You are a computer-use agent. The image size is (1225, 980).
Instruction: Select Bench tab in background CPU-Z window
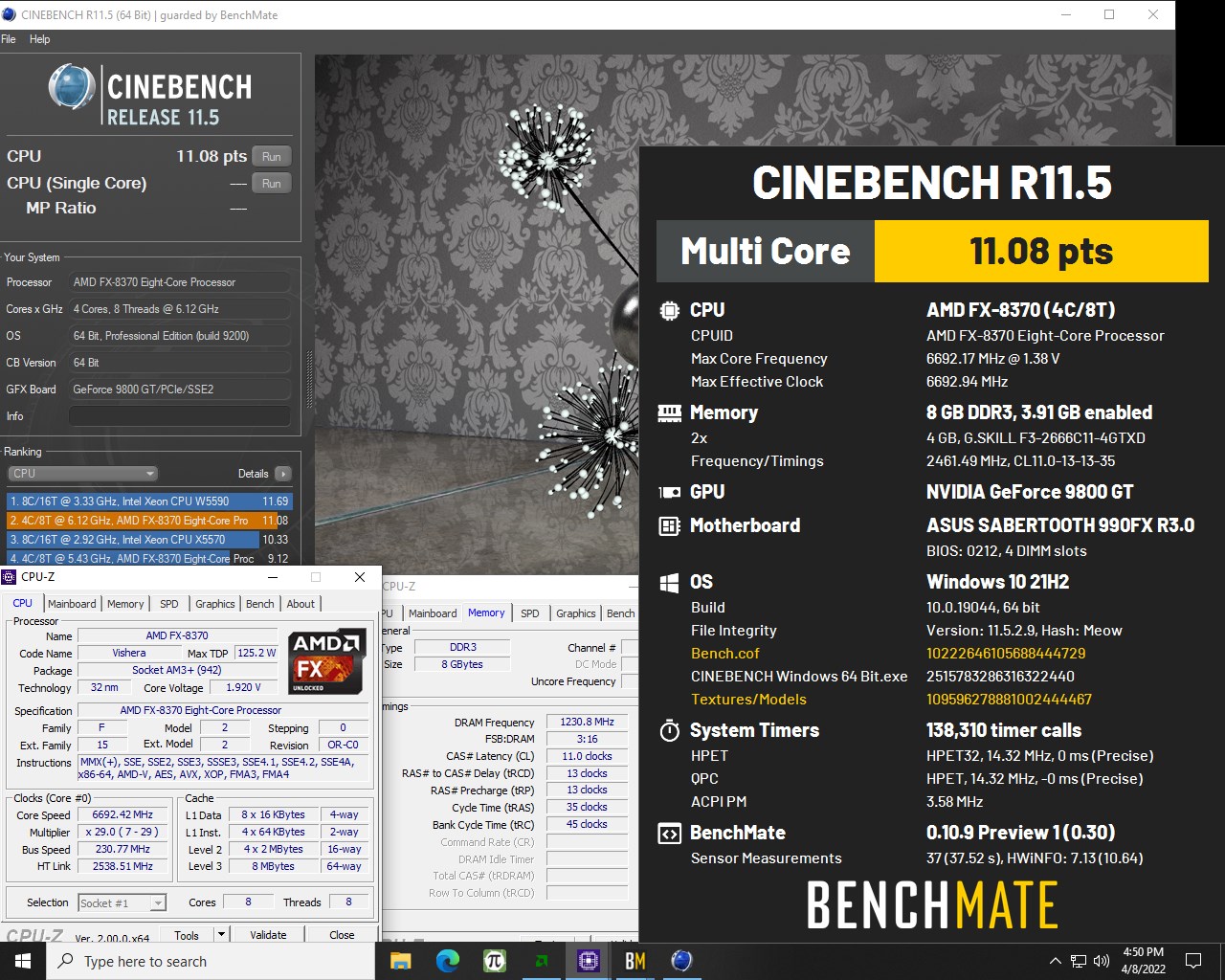point(620,613)
